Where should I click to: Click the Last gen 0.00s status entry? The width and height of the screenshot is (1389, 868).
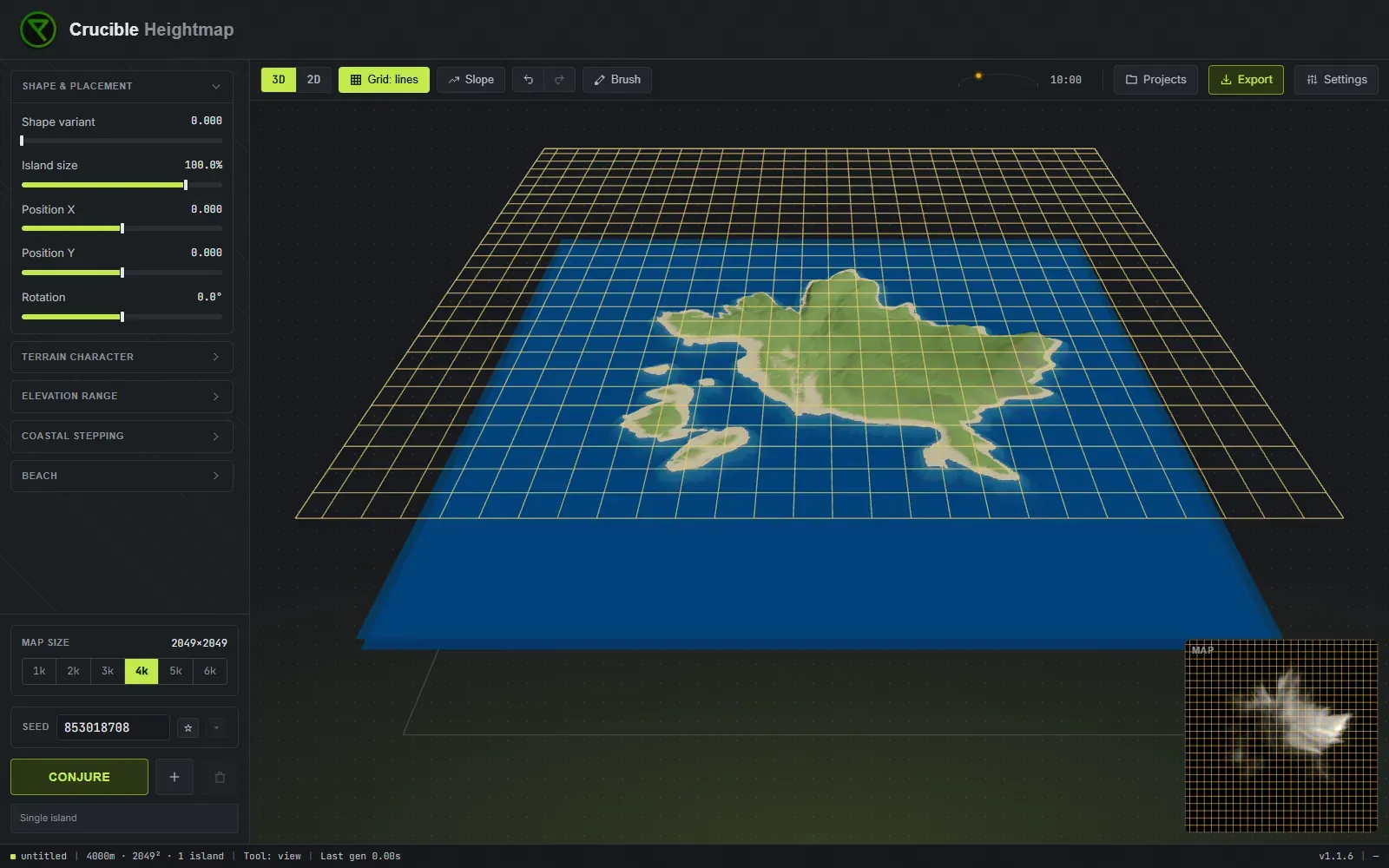point(360,856)
